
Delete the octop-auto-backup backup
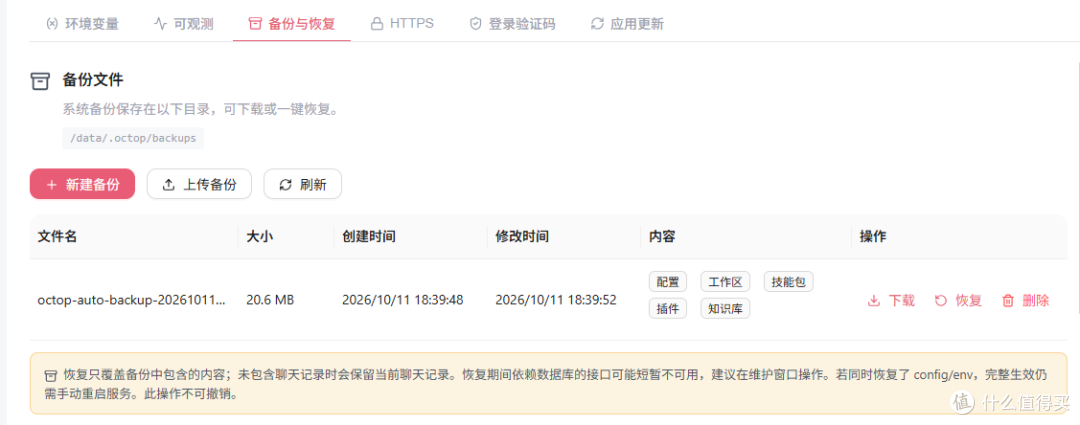1026,300
